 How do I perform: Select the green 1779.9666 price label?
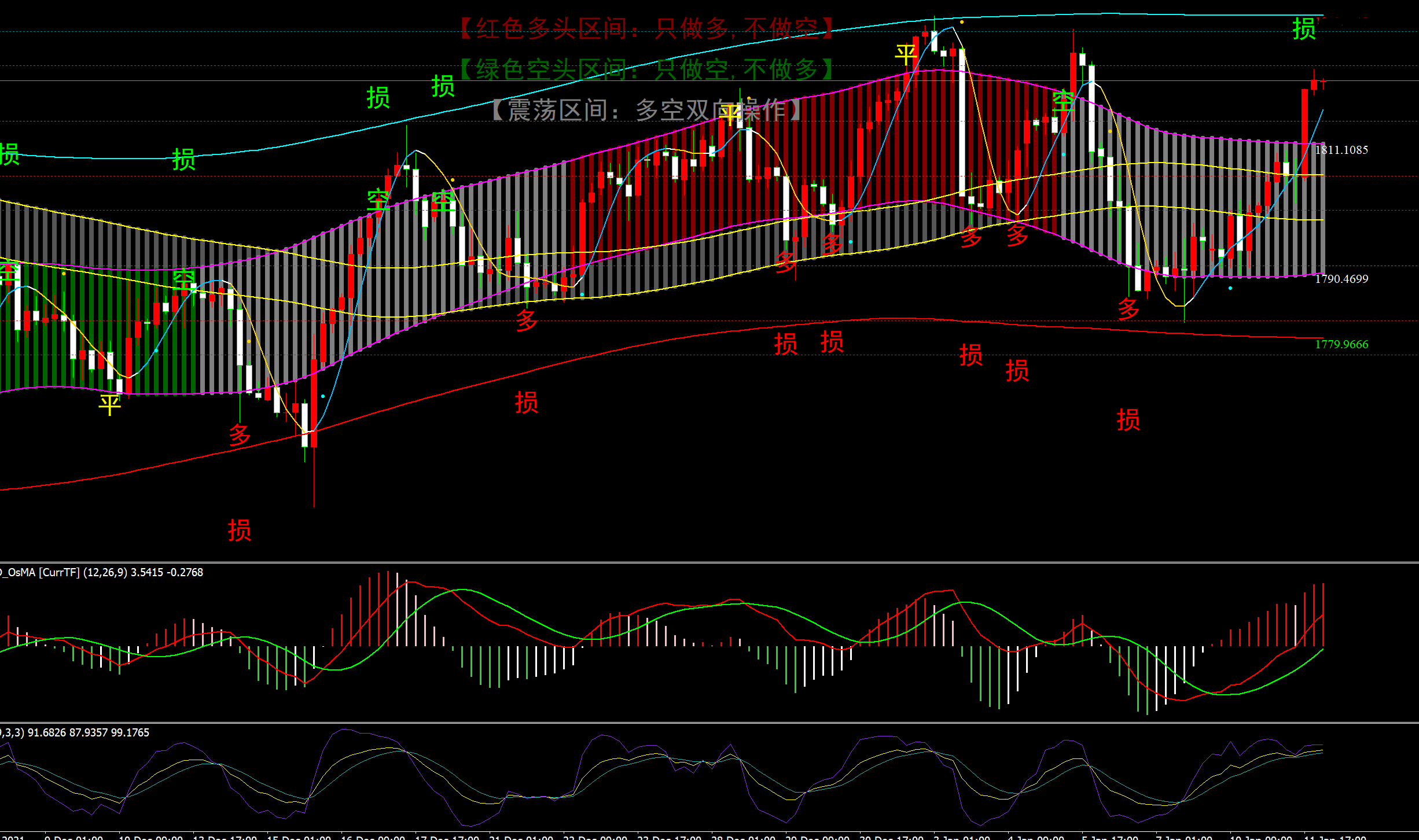point(1341,344)
